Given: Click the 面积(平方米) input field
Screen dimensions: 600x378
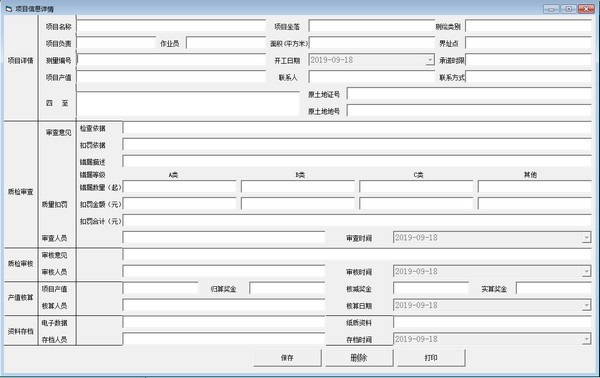Looking at the screenshot, I should click(372, 43).
